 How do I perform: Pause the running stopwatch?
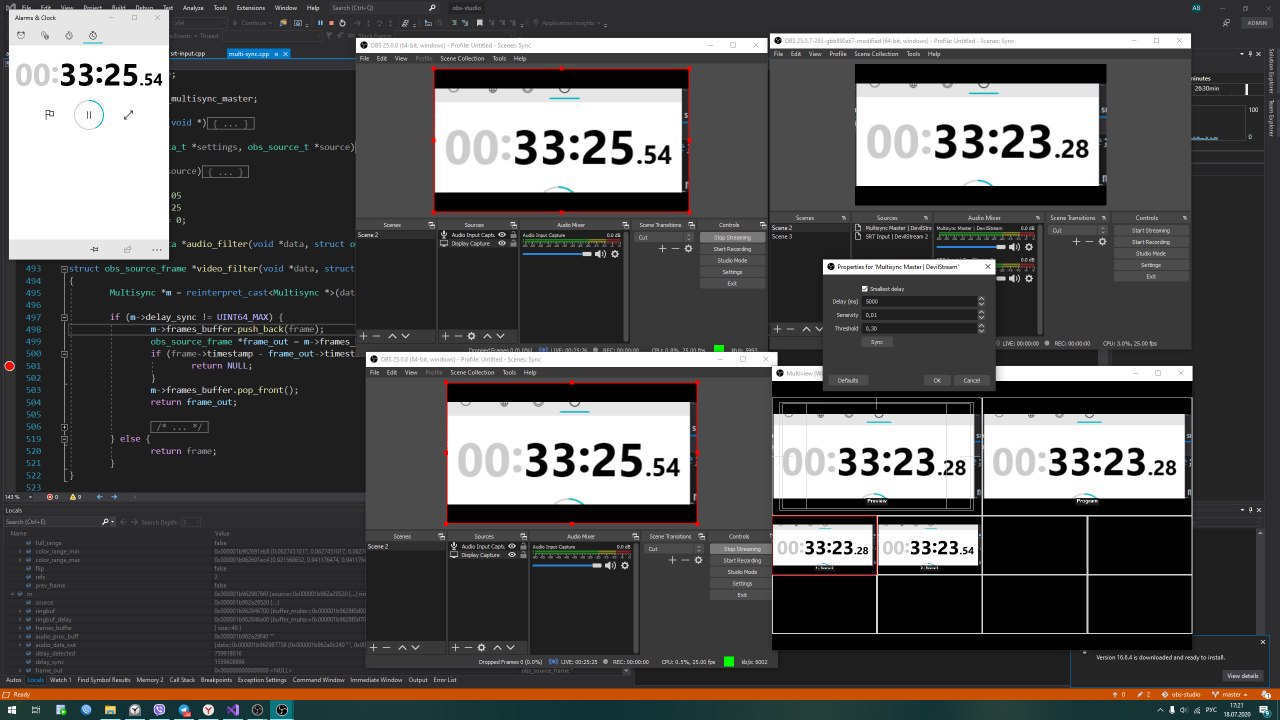pyautogui.click(x=89, y=115)
